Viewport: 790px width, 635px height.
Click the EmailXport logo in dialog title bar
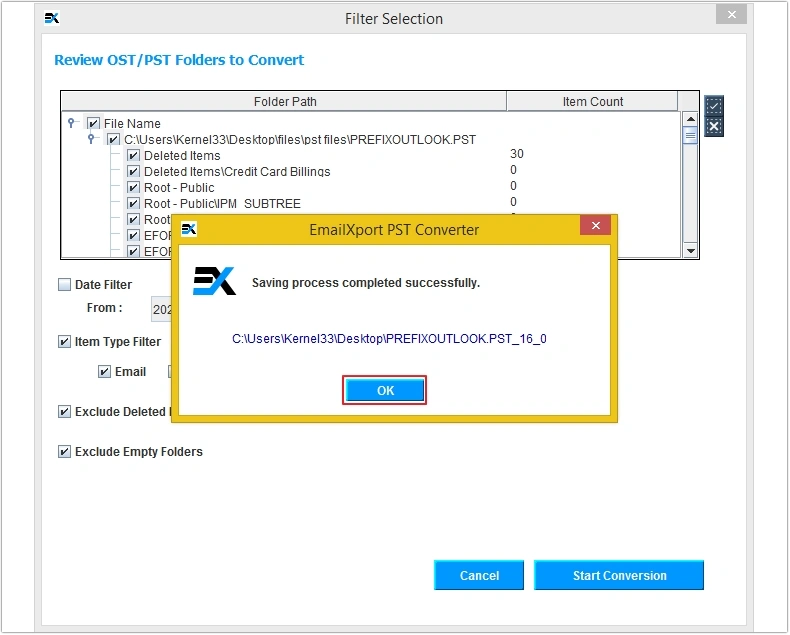[x=188, y=229]
